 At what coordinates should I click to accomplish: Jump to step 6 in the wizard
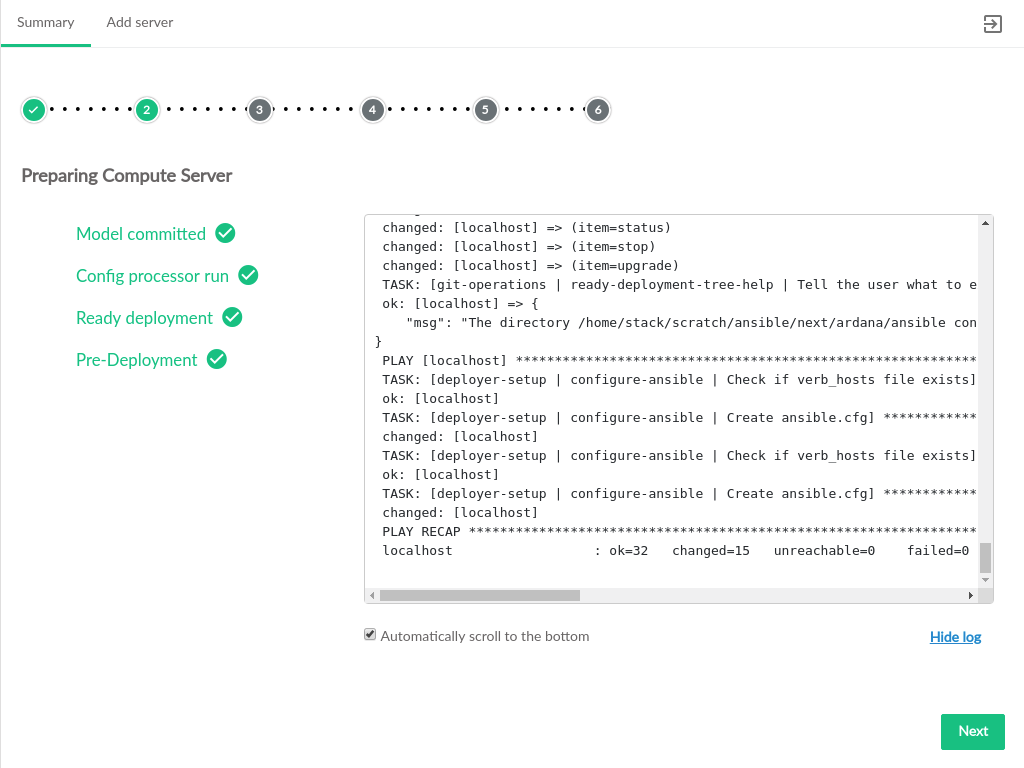(x=598, y=110)
